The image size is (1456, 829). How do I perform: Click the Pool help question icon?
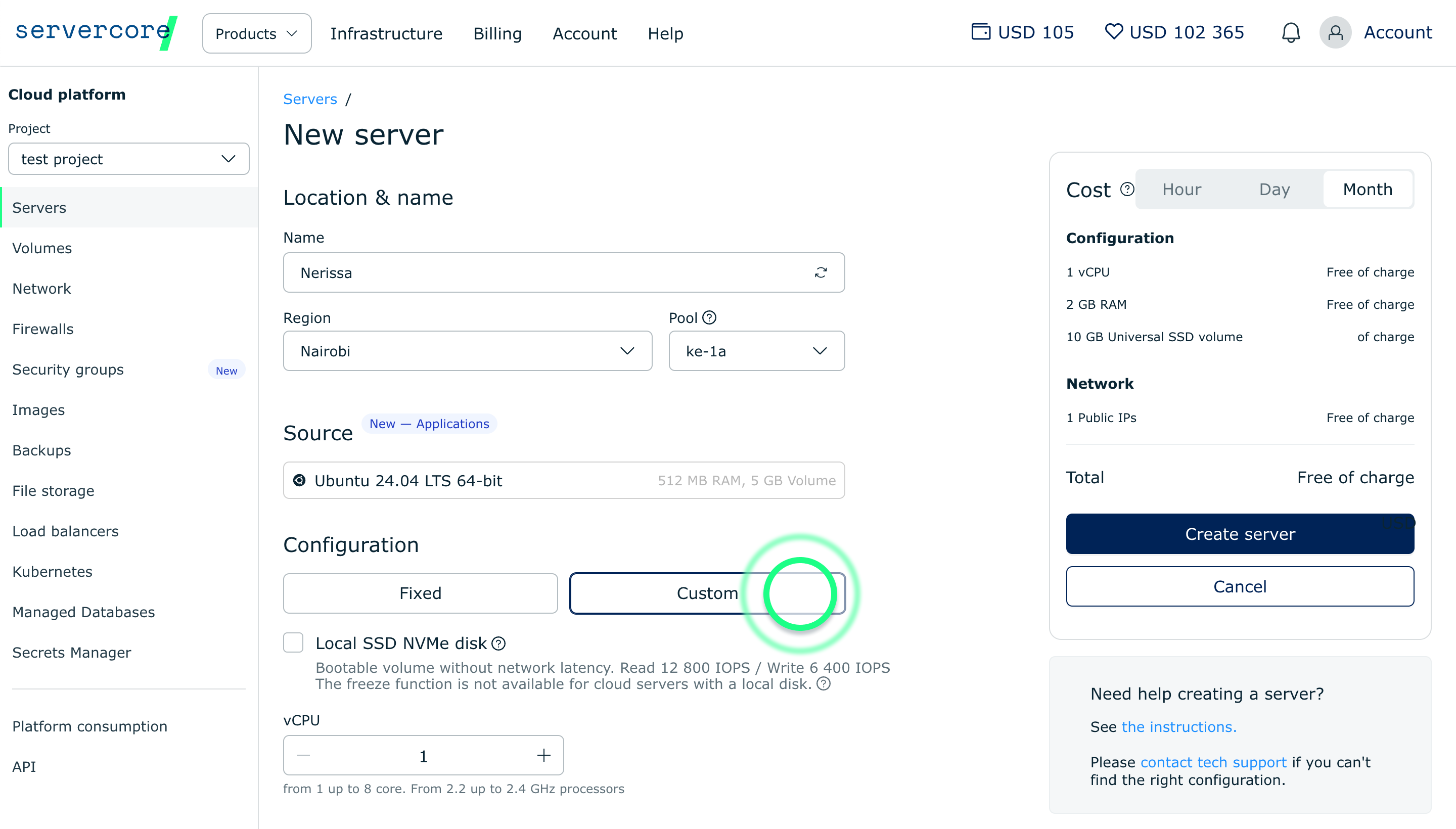coord(709,318)
